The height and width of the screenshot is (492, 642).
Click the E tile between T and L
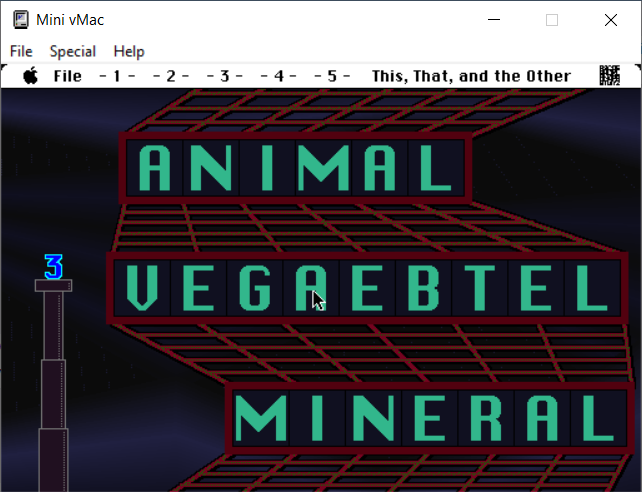click(x=536, y=288)
